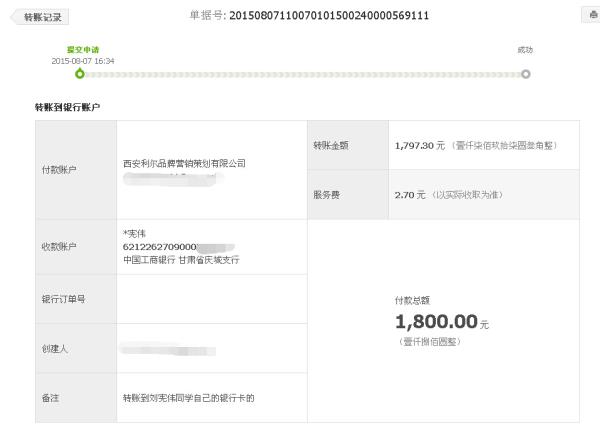Select payer company name 西安利尔品牌营销策划有限公司
This screenshot has width=600, height=432.
184,163
